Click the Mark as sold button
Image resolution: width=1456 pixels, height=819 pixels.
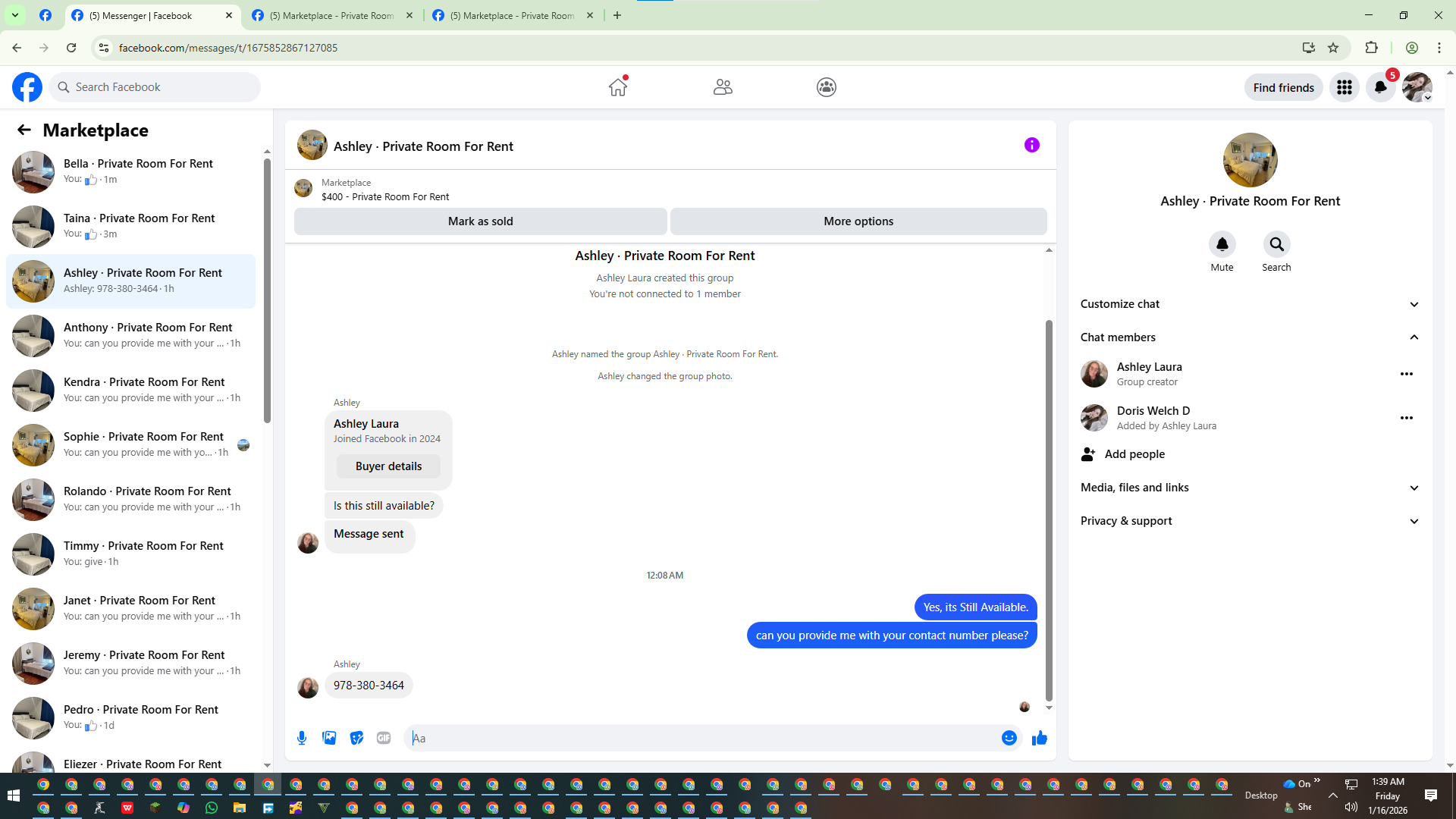(x=480, y=221)
